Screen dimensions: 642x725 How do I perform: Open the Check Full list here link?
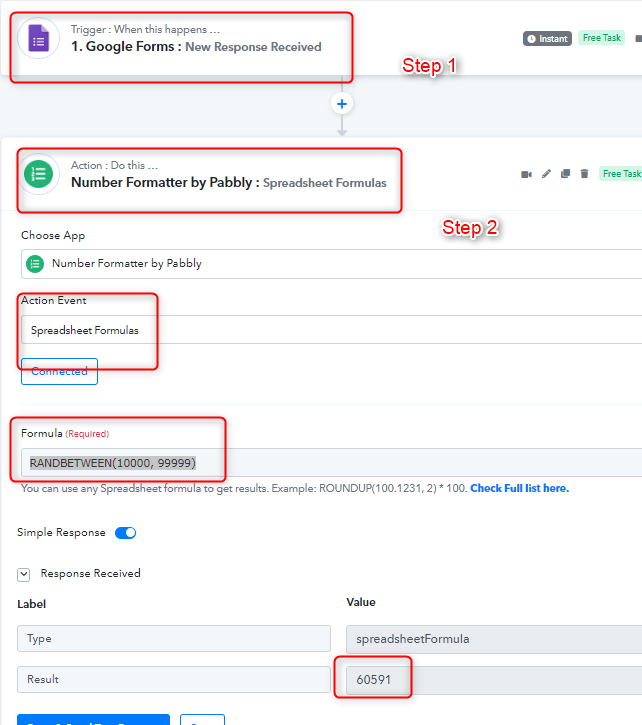point(519,488)
